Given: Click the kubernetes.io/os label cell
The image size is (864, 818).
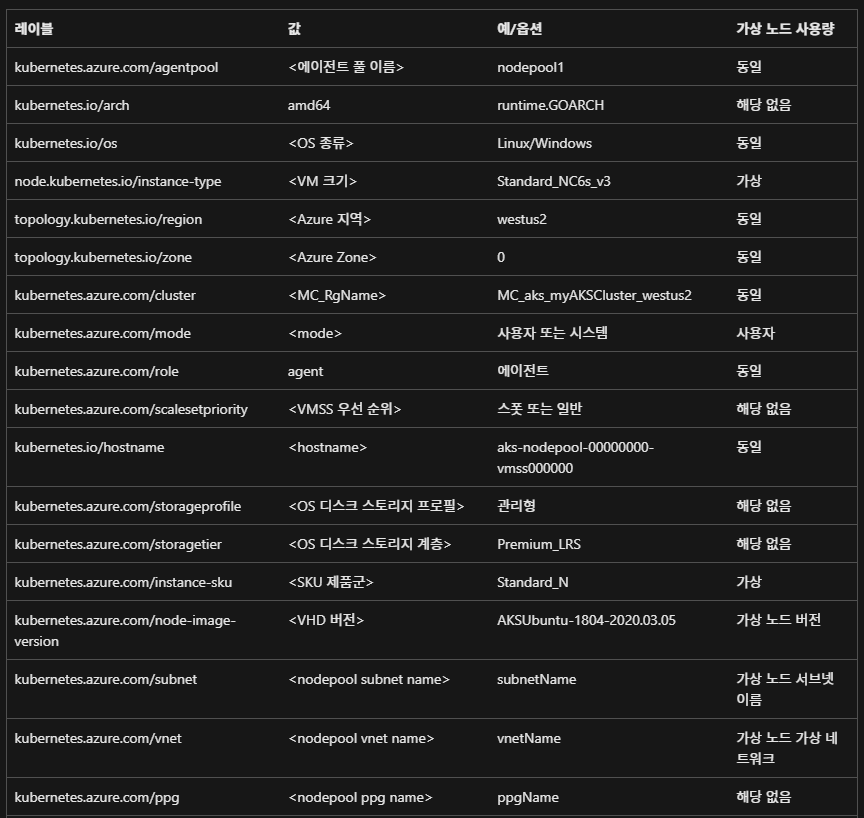Looking at the screenshot, I should pyautogui.click(x=66, y=143).
